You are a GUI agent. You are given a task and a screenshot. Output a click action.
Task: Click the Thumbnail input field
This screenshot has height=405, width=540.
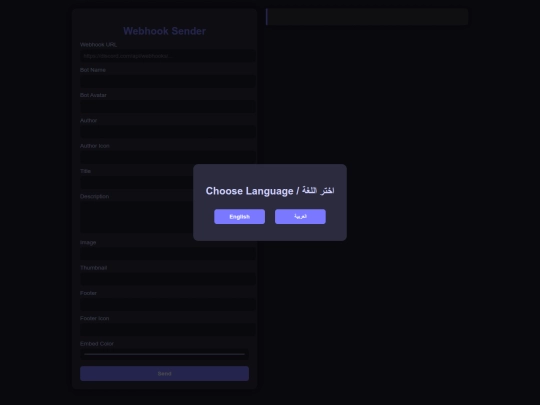coord(168,279)
